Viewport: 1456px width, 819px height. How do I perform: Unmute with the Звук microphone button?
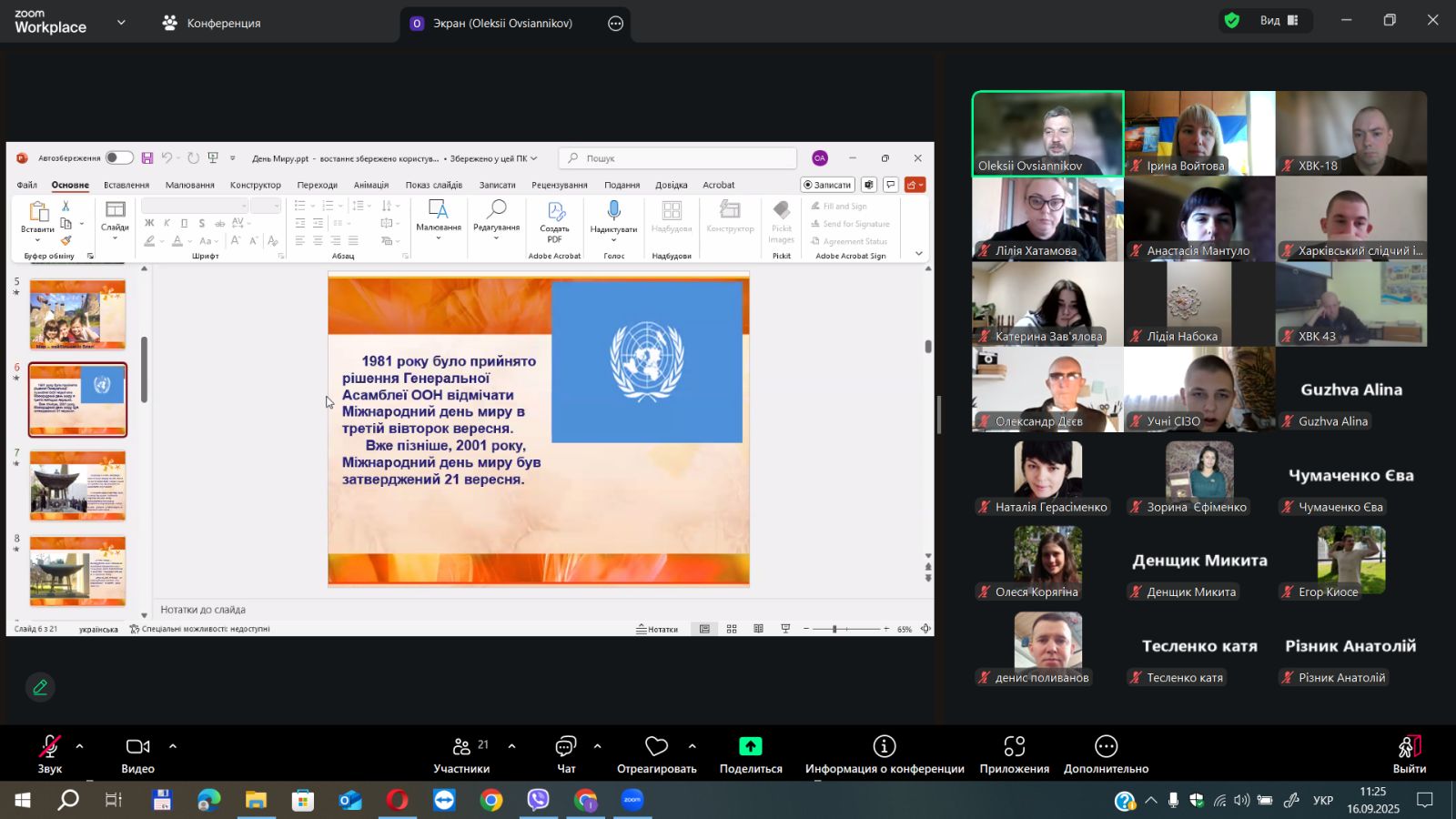50,754
